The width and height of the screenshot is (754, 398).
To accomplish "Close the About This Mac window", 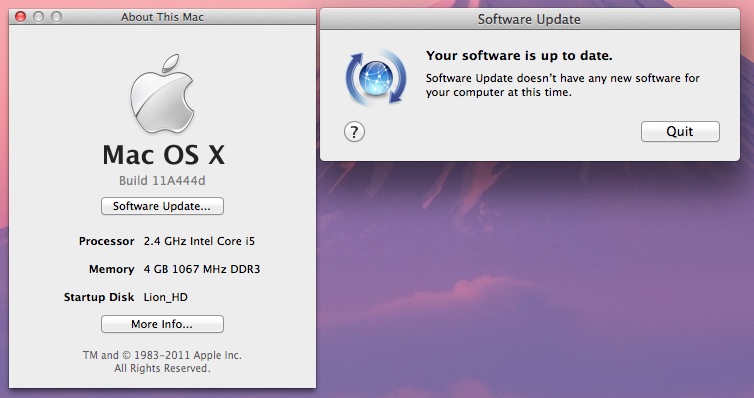I will (20, 17).
